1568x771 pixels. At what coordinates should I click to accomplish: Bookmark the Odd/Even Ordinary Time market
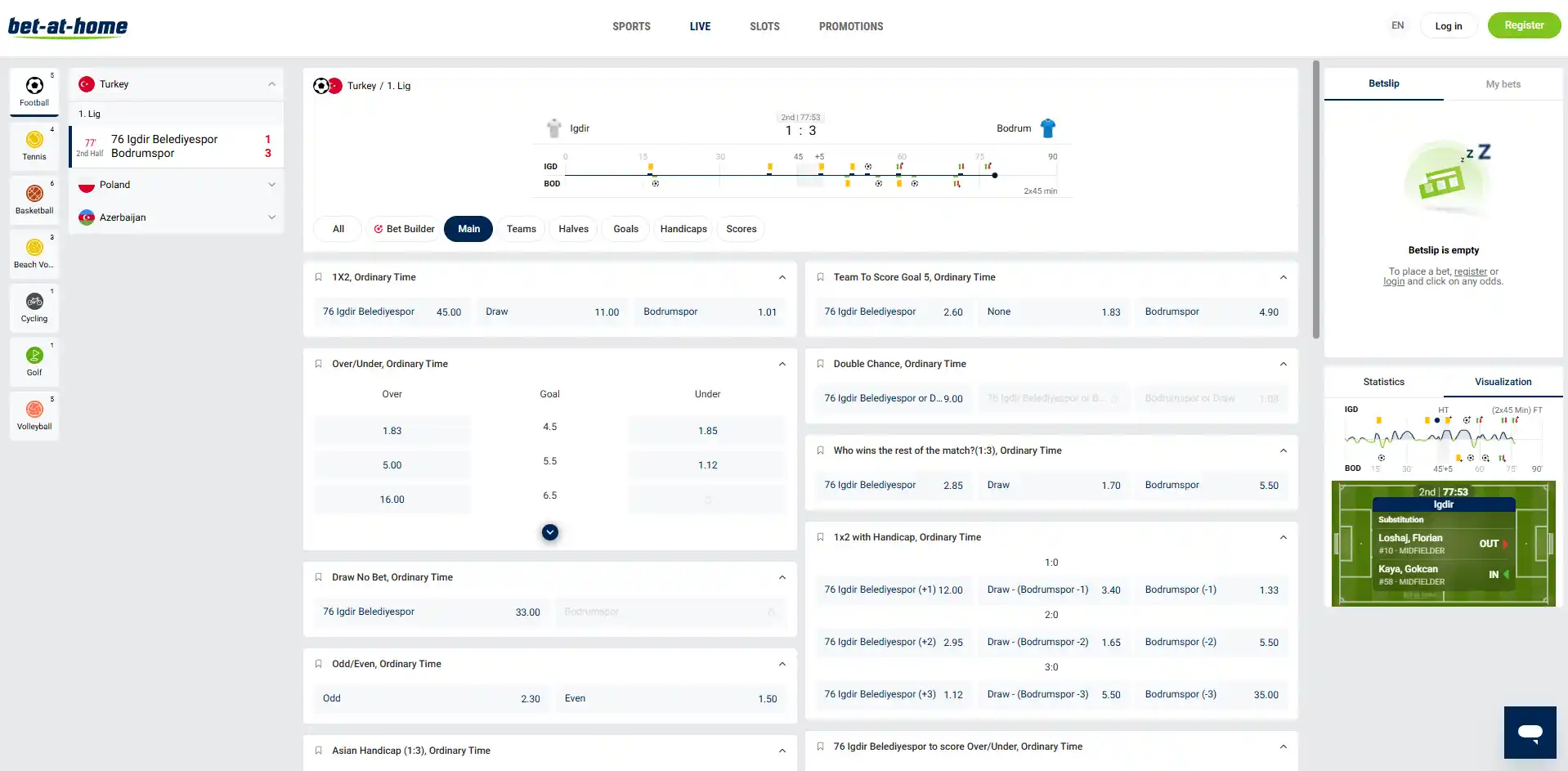pyautogui.click(x=319, y=664)
